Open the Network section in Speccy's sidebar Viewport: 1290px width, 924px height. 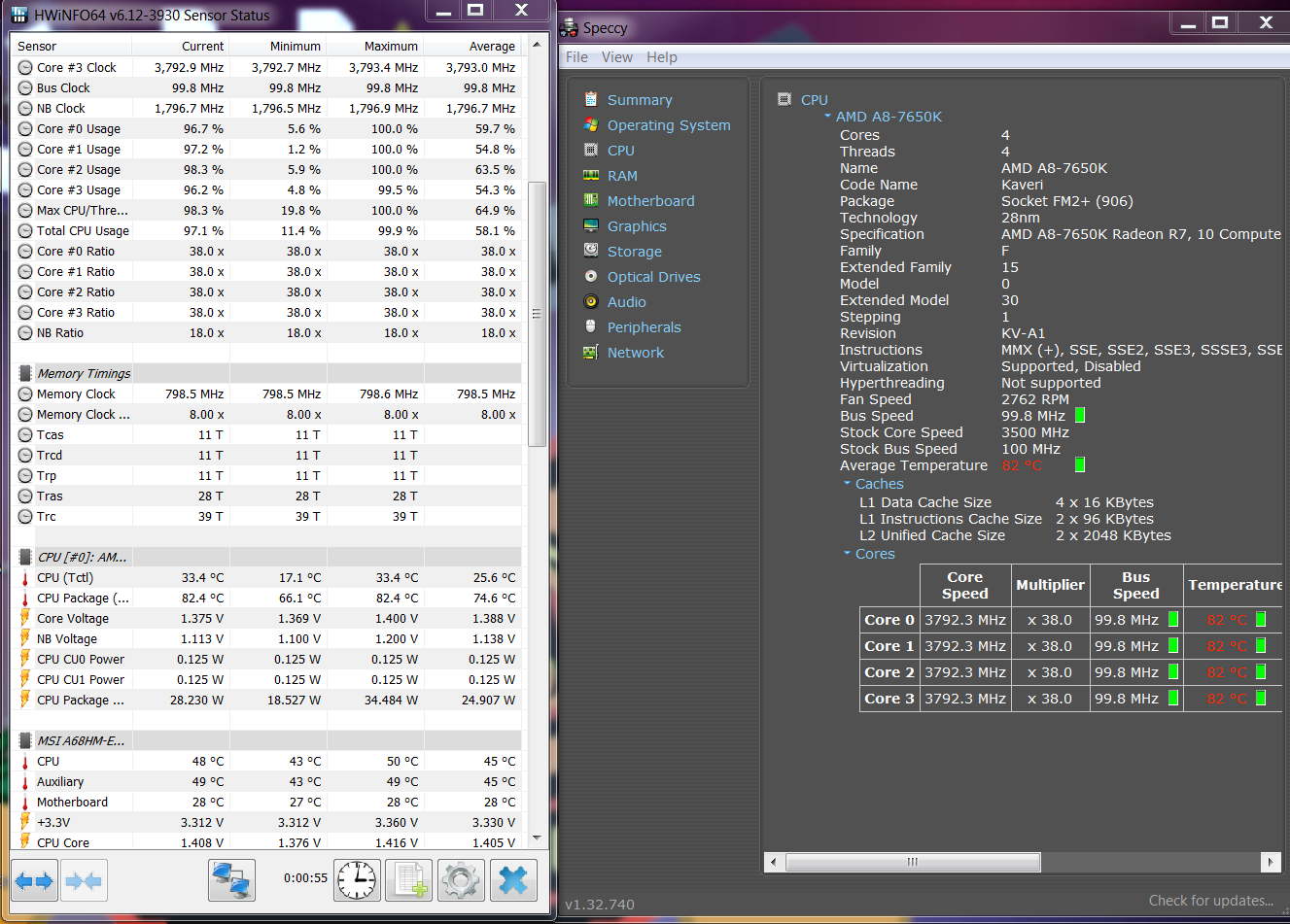pyautogui.click(x=635, y=353)
